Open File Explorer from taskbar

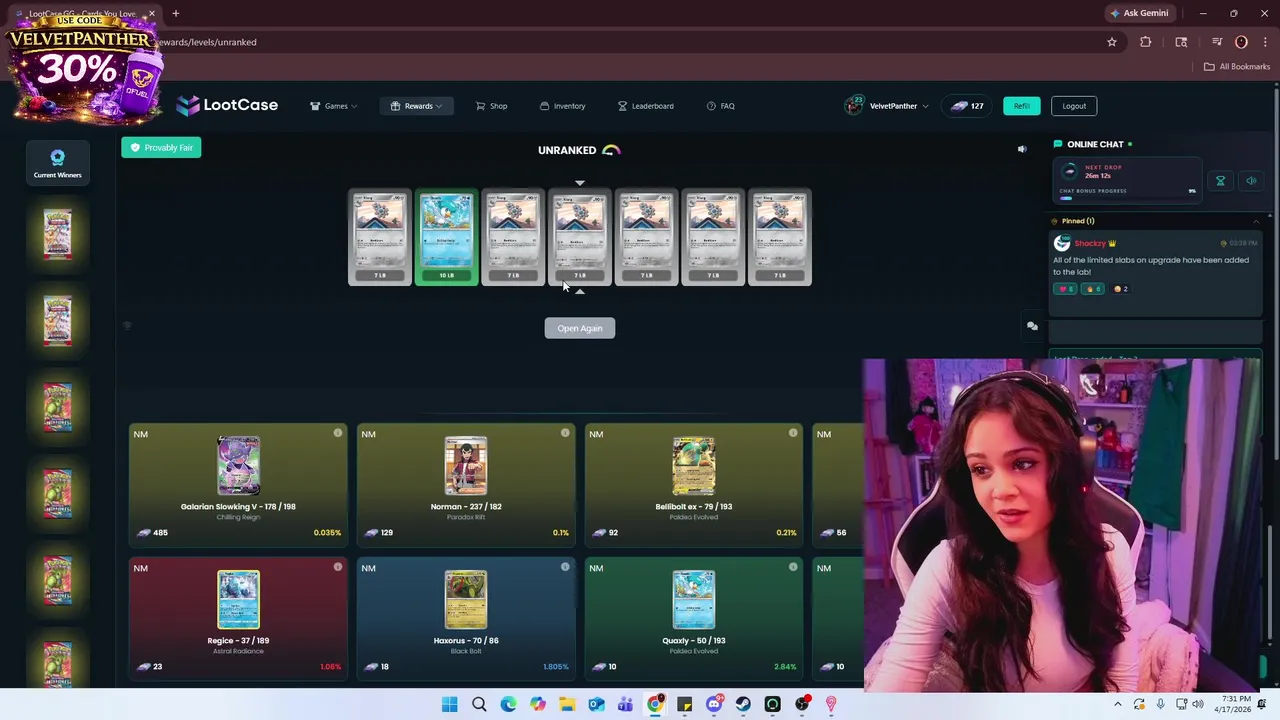coord(567,705)
